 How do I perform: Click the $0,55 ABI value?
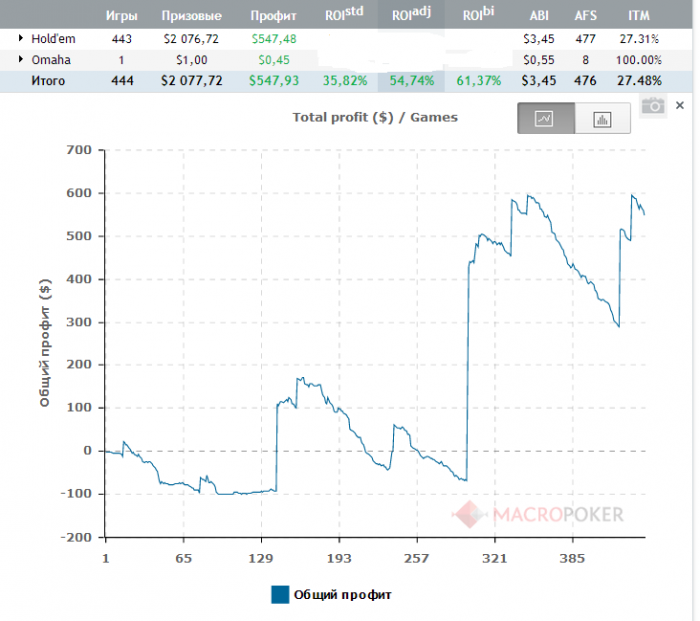tap(539, 60)
